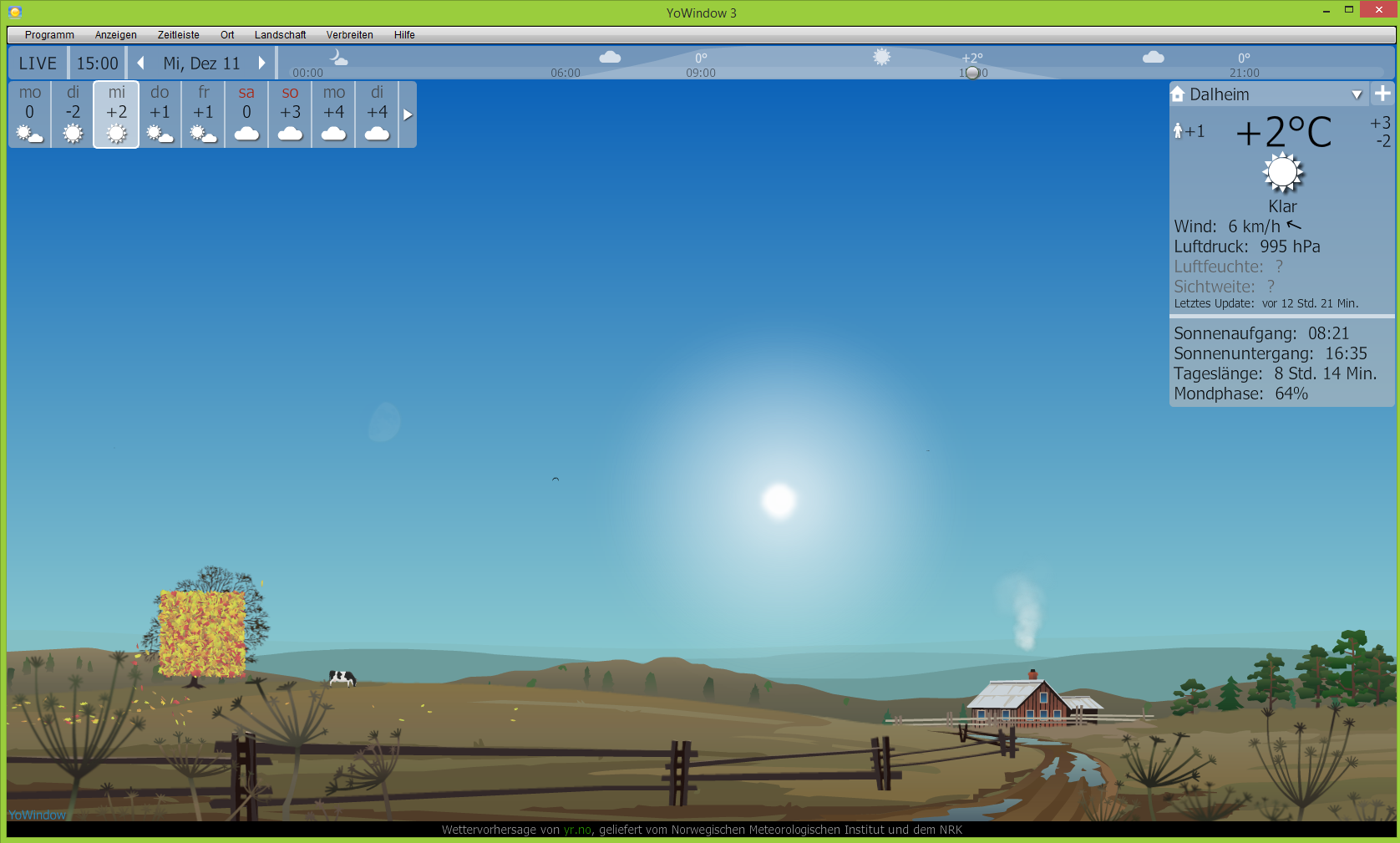The height and width of the screenshot is (843, 1400).
Task: Click the home icon next to Dalheim
Action: click(x=1178, y=94)
